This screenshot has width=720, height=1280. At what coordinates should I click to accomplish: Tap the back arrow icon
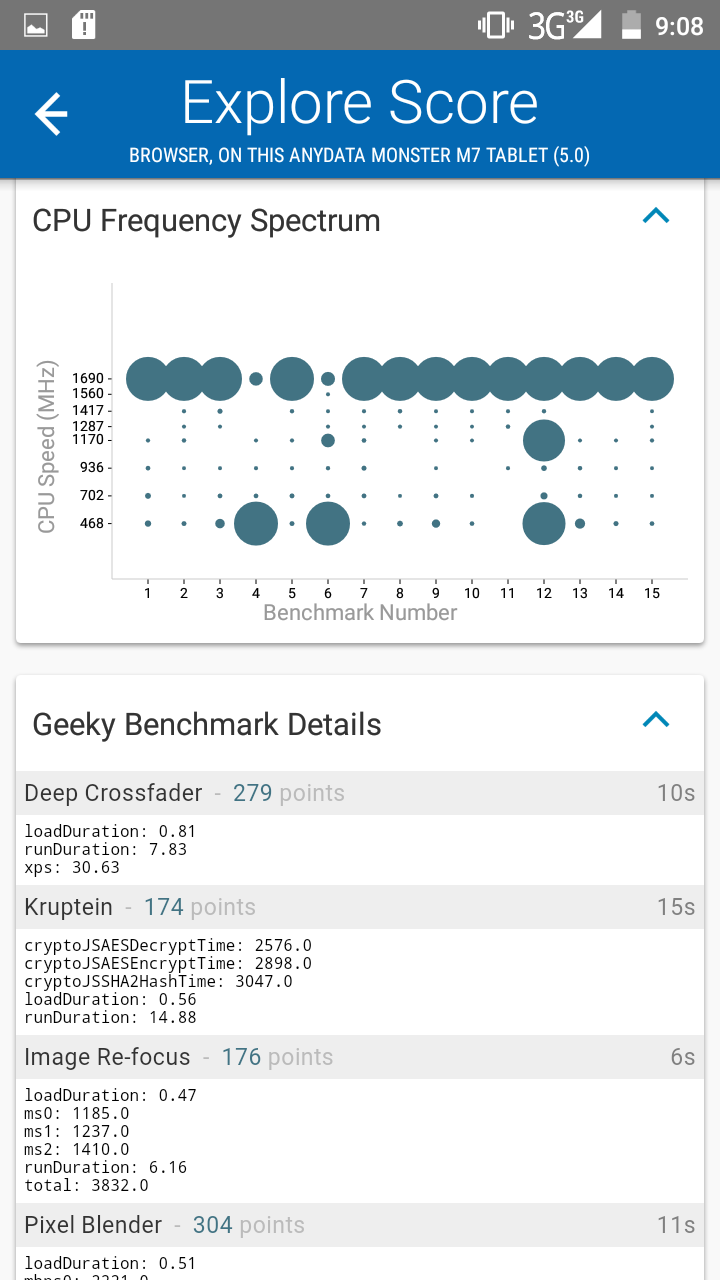[51, 114]
